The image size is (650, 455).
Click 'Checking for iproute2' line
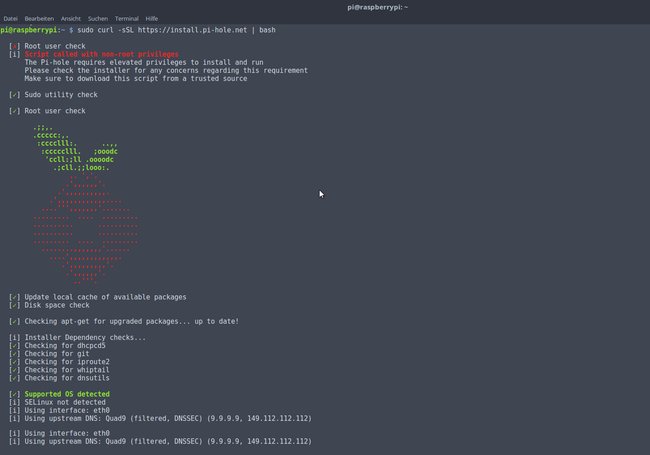pos(67,362)
